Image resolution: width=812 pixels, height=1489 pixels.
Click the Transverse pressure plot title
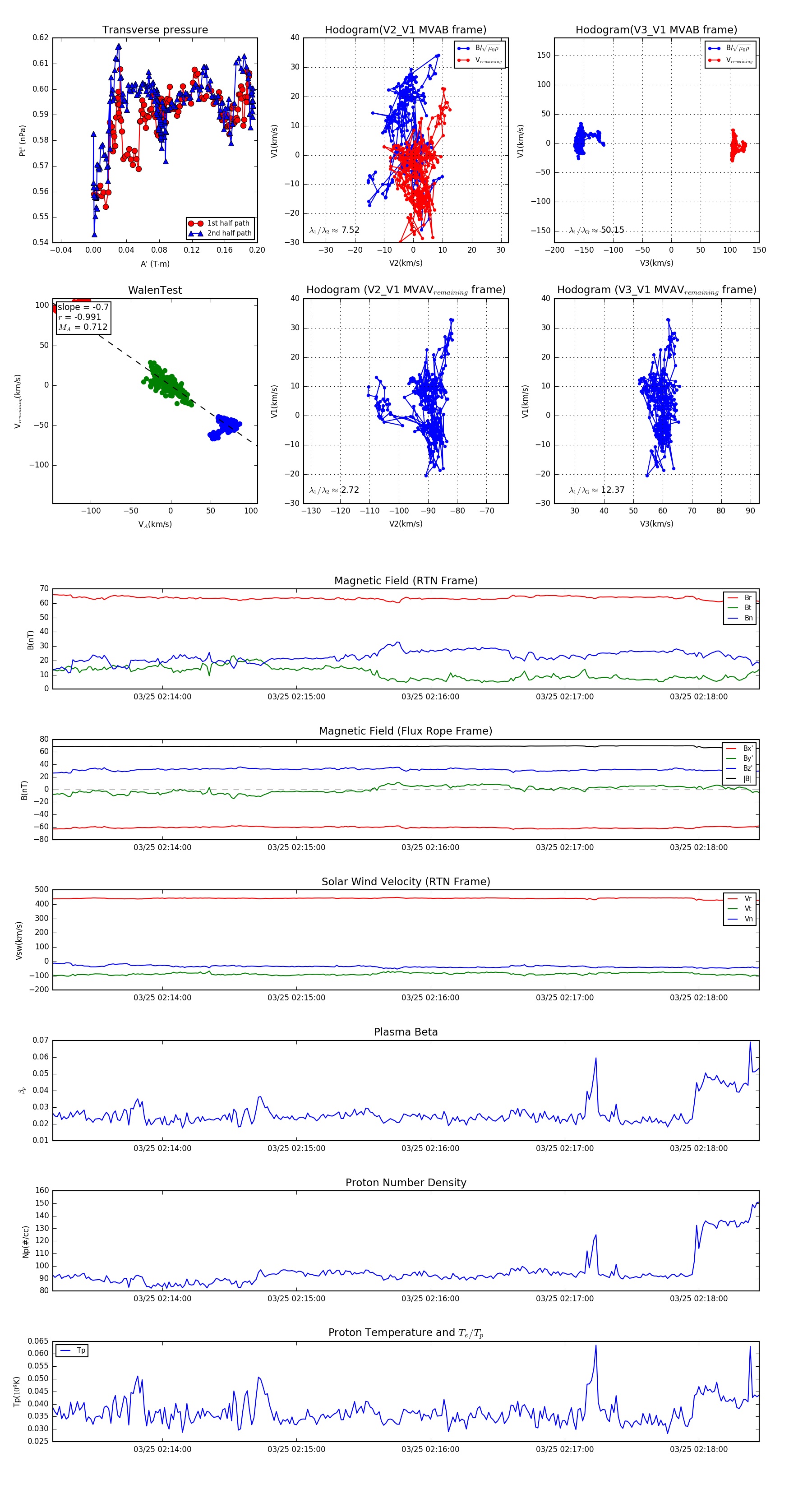[155, 30]
